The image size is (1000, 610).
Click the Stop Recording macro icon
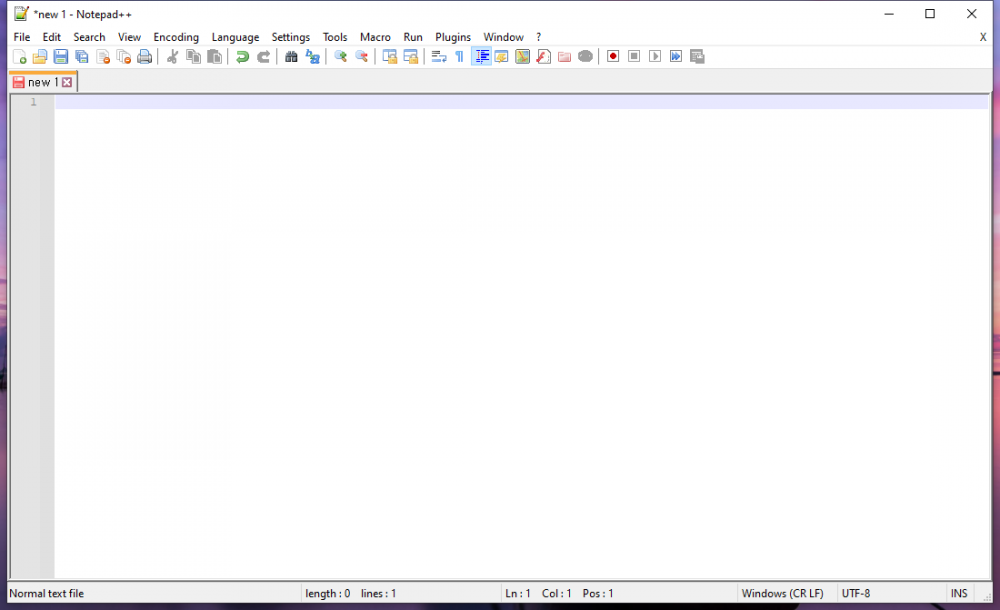point(634,57)
